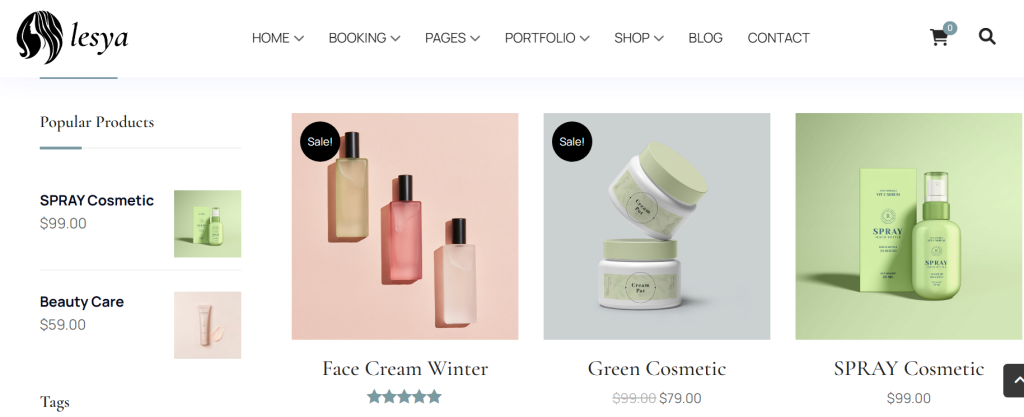This screenshot has width=1024, height=417.
Task: Click Beauty Care sidebar thumbnail
Action: point(208,325)
